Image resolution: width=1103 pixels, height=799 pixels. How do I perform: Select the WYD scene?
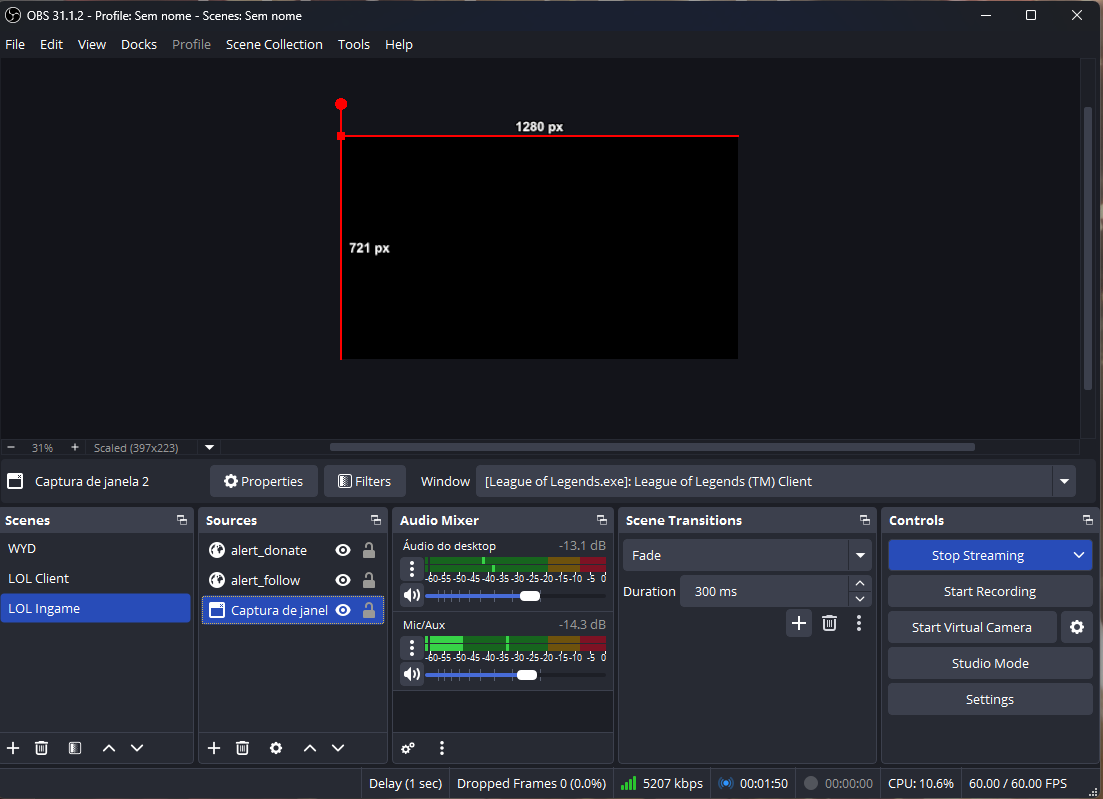96,549
